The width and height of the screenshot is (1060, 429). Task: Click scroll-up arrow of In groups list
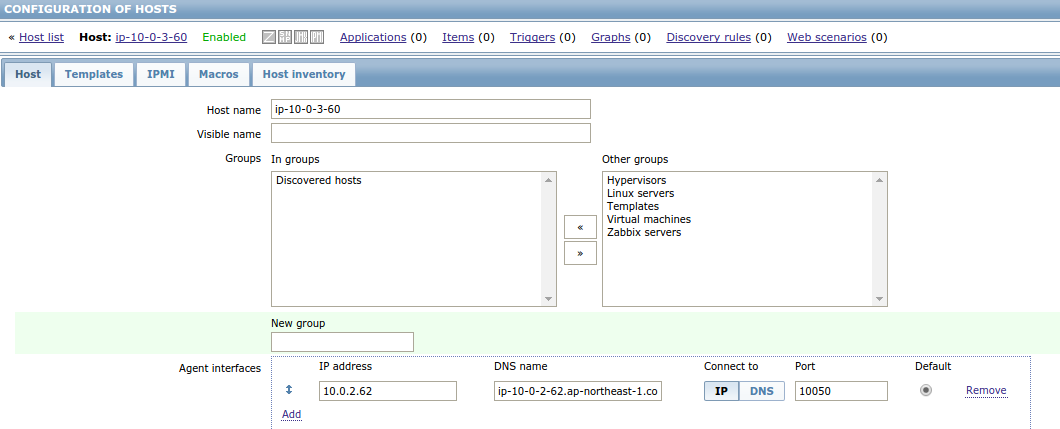[x=548, y=180]
